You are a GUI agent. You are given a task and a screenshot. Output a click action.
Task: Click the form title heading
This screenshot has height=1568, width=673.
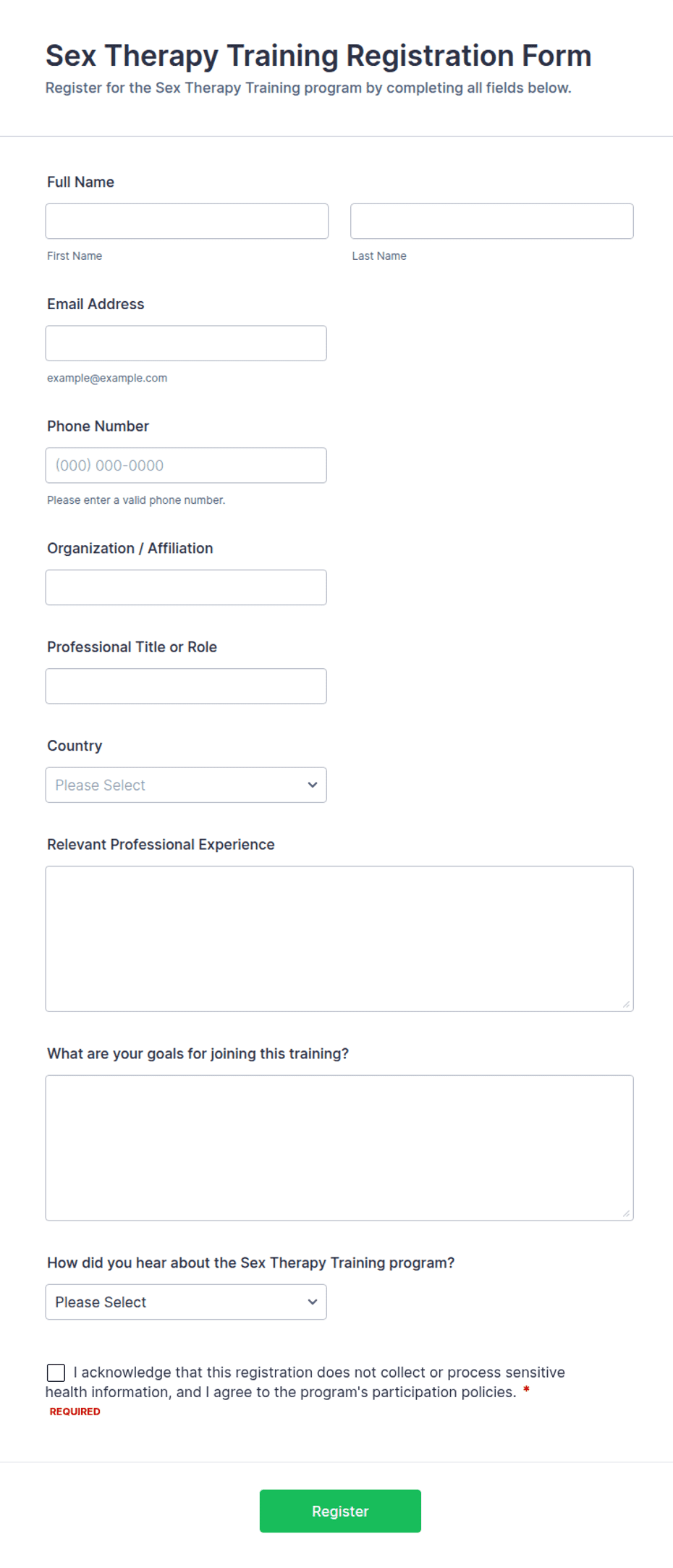pos(318,56)
